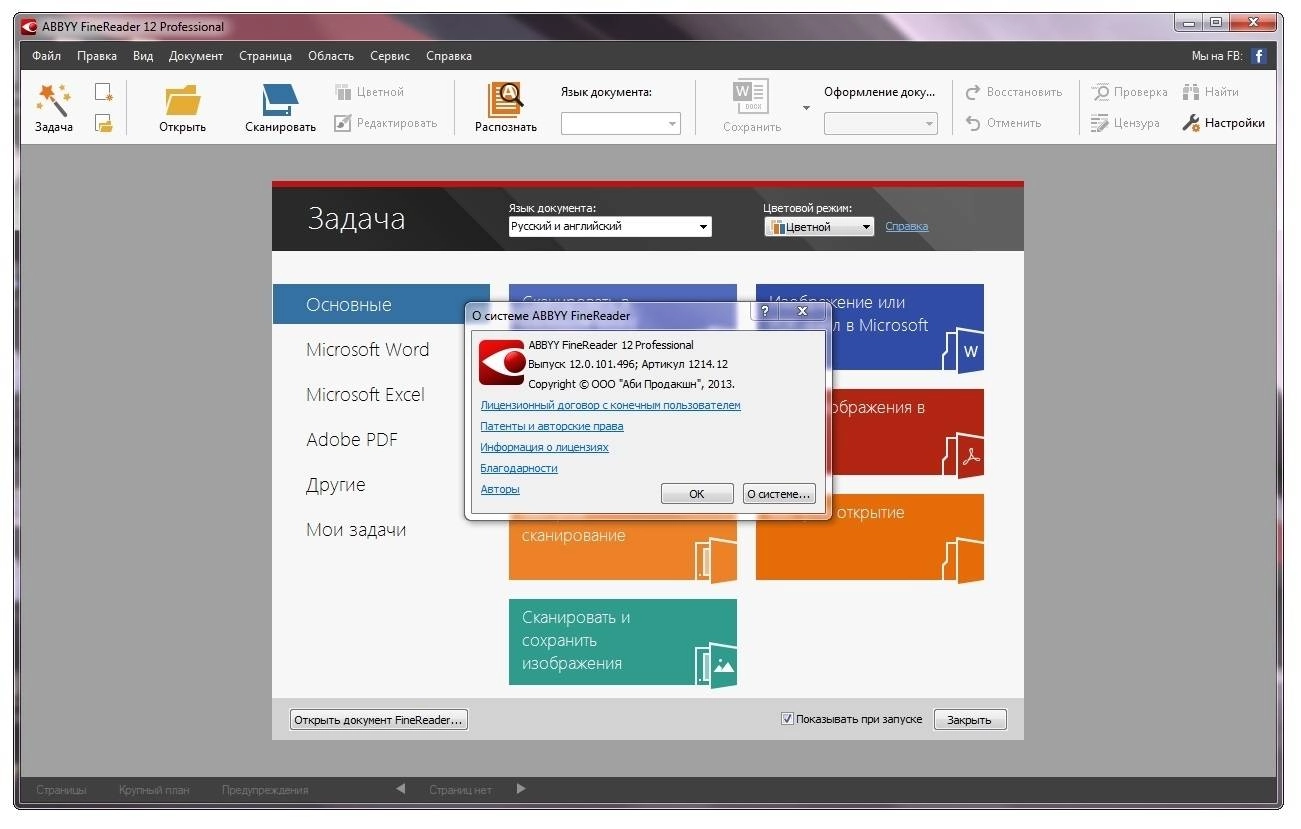Open the toolbar Язык документа combo box
Viewport: 1301px width, 829px height.
pos(620,123)
